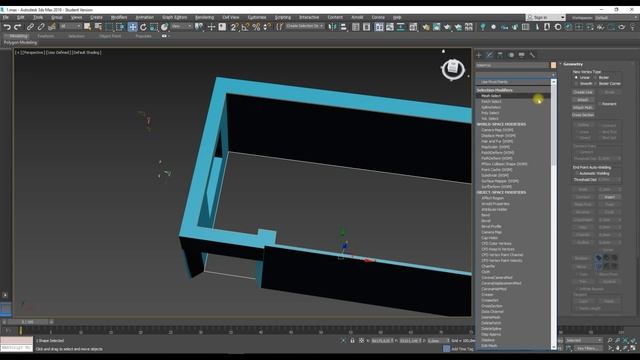Open the Modifiers menu
The width and height of the screenshot is (640, 360).
pyautogui.click(x=119, y=18)
